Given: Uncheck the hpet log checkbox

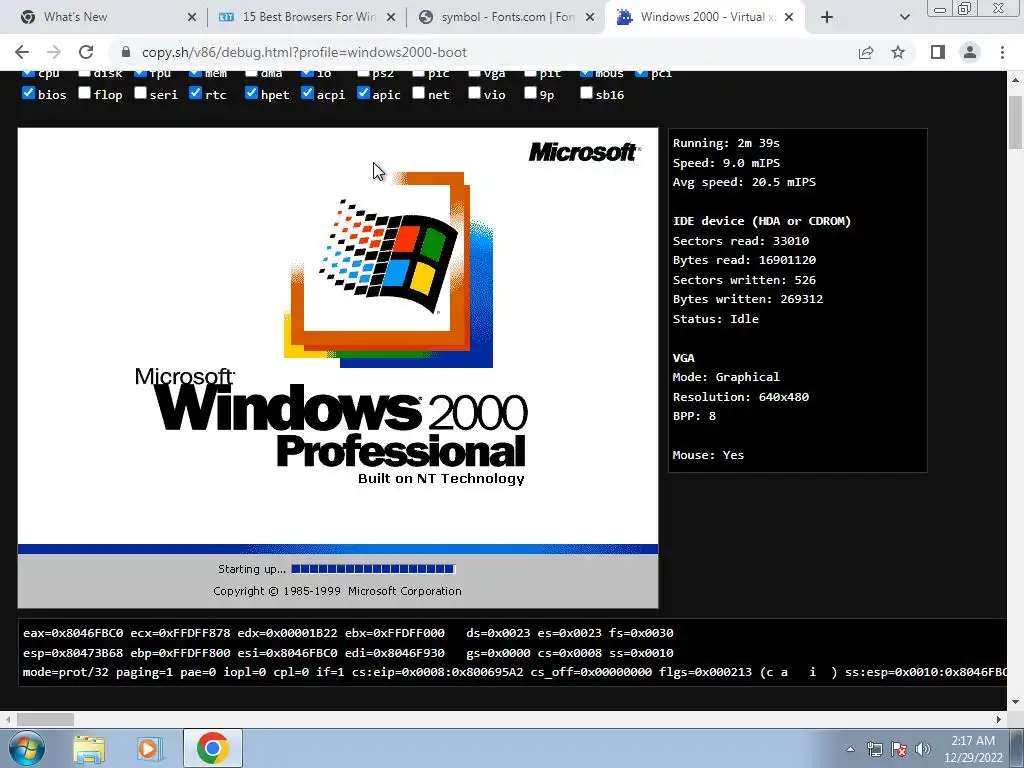Looking at the screenshot, I should [x=251, y=93].
